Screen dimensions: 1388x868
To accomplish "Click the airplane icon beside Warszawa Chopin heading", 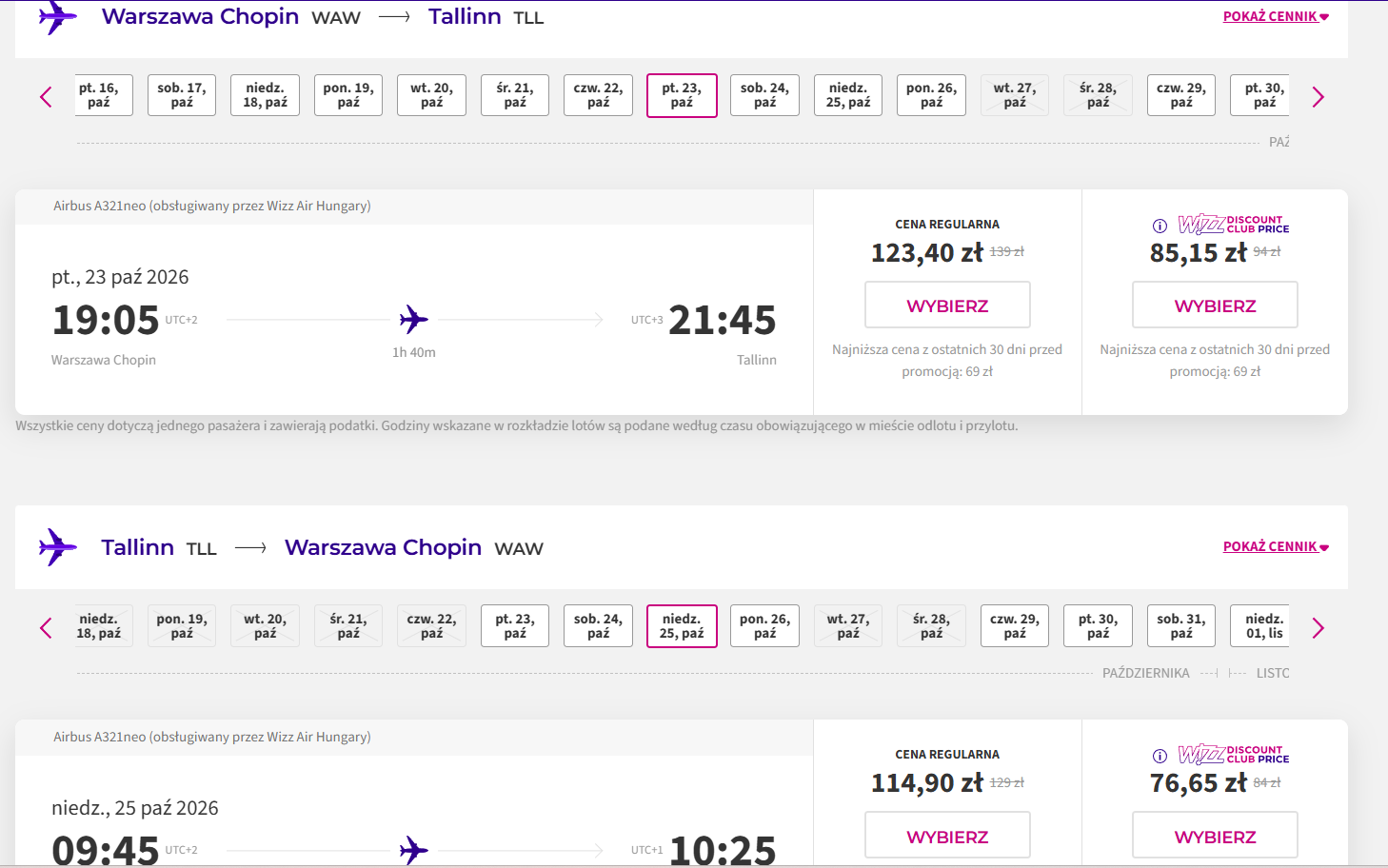I will tap(57, 16).
